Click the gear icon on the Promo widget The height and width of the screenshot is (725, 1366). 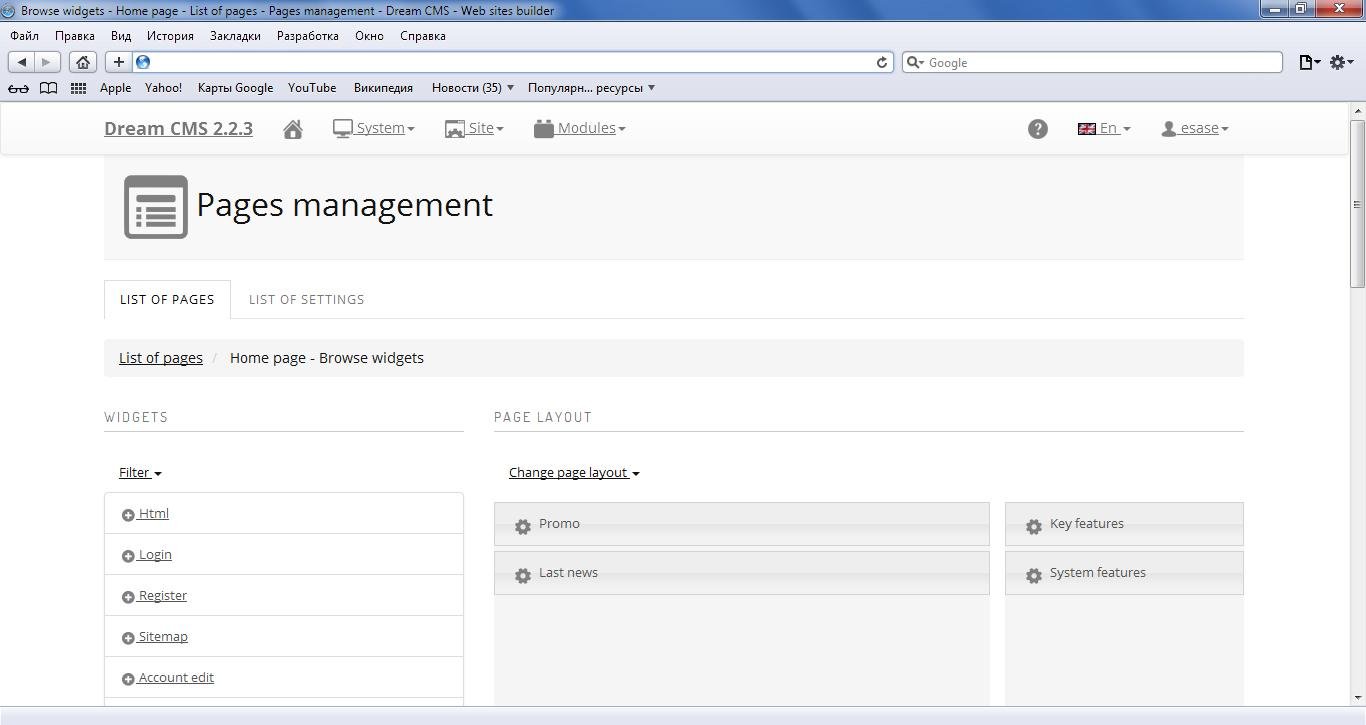point(521,524)
